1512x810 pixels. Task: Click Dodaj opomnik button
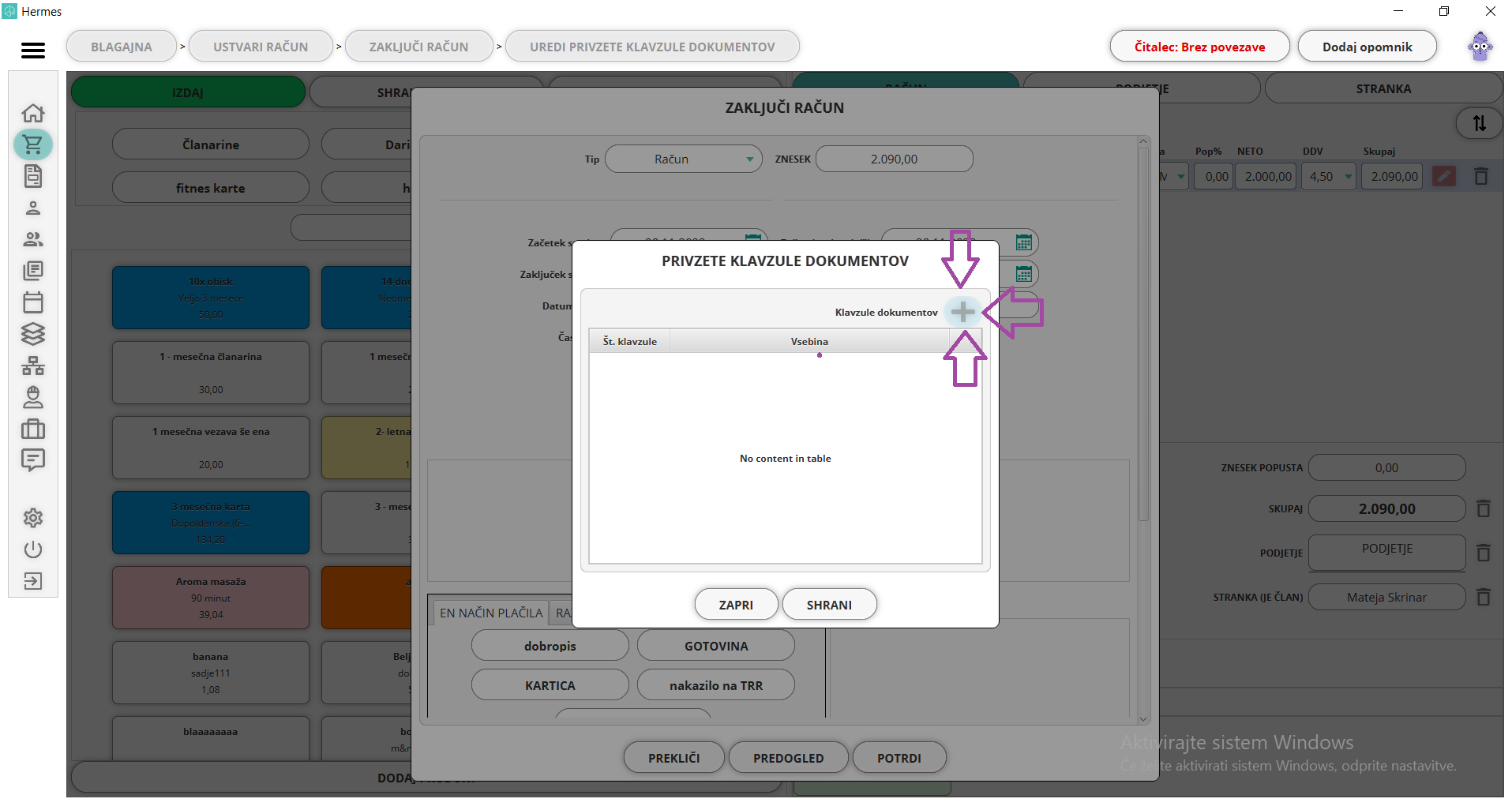pyautogui.click(x=1367, y=47)
